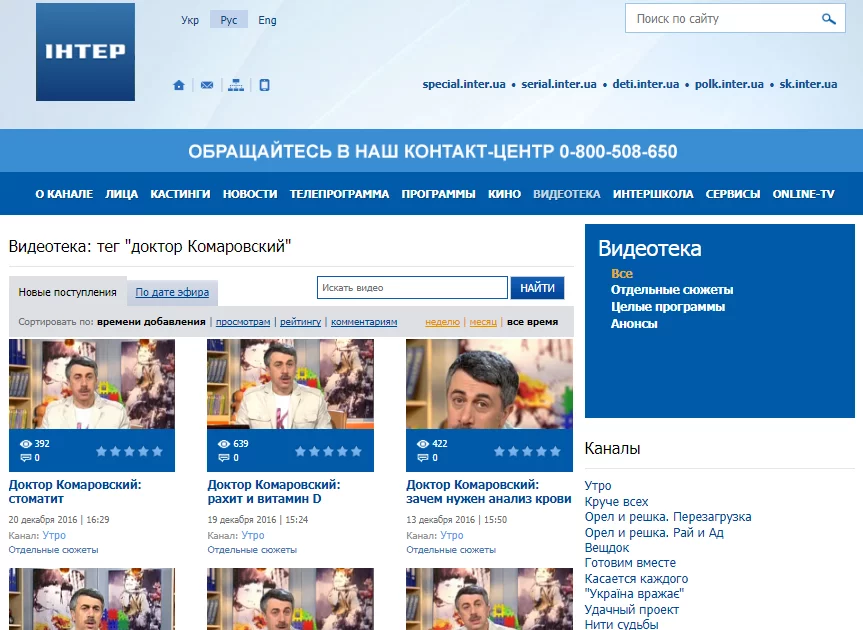Screen dimensions: 863x630
Task: Visit serial.inter.ua link
Action: 559,84
